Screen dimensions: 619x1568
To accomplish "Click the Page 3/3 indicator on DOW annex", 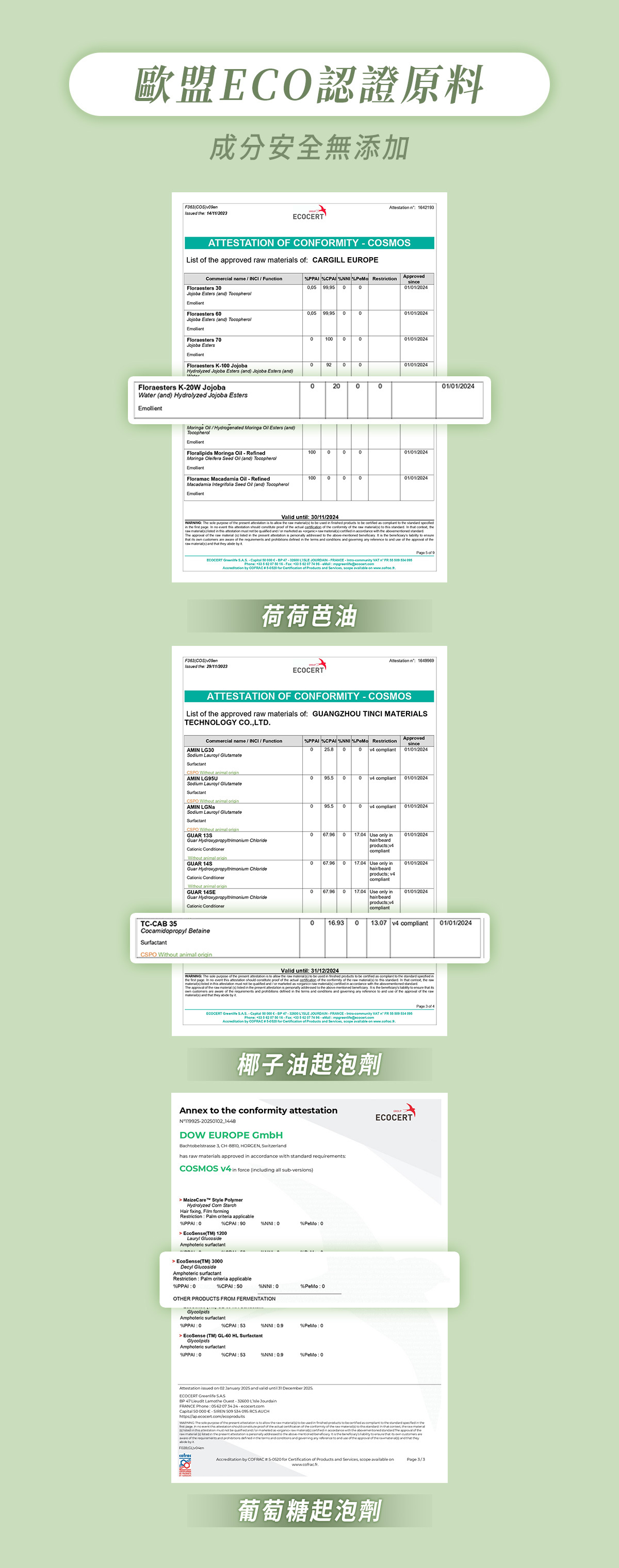I will click(x=416, y=1459).
